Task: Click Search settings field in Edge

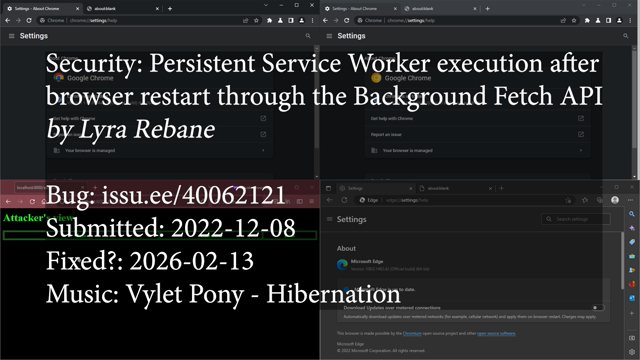Action: pyautogui.click(x=576, y=219)
